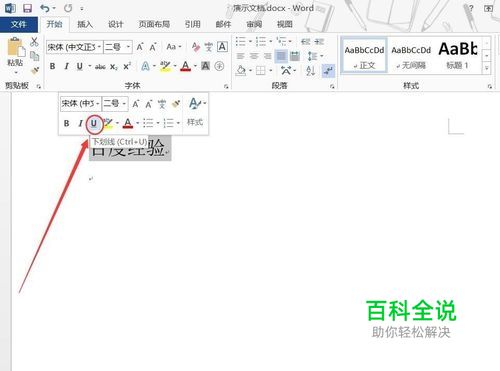Open the ribbon font size dropdown
500x371 pixels.
tap(128, 47)
